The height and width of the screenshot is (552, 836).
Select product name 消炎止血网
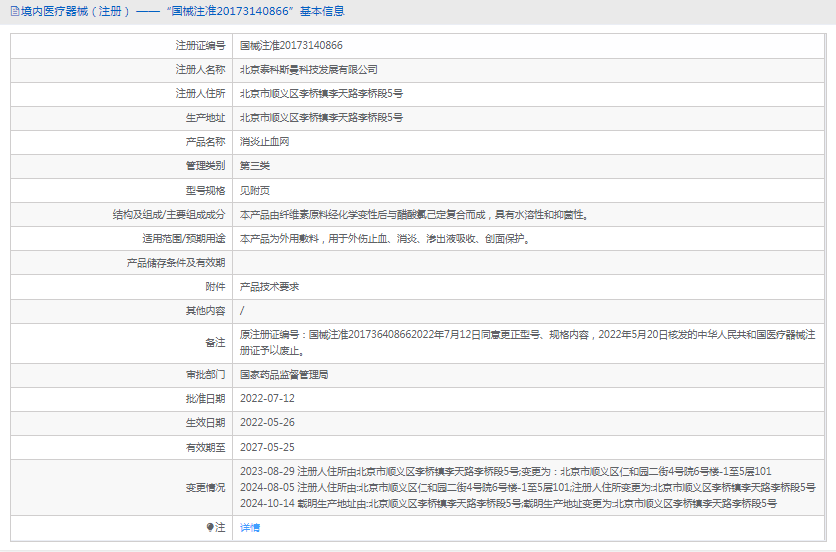point(264,141)
